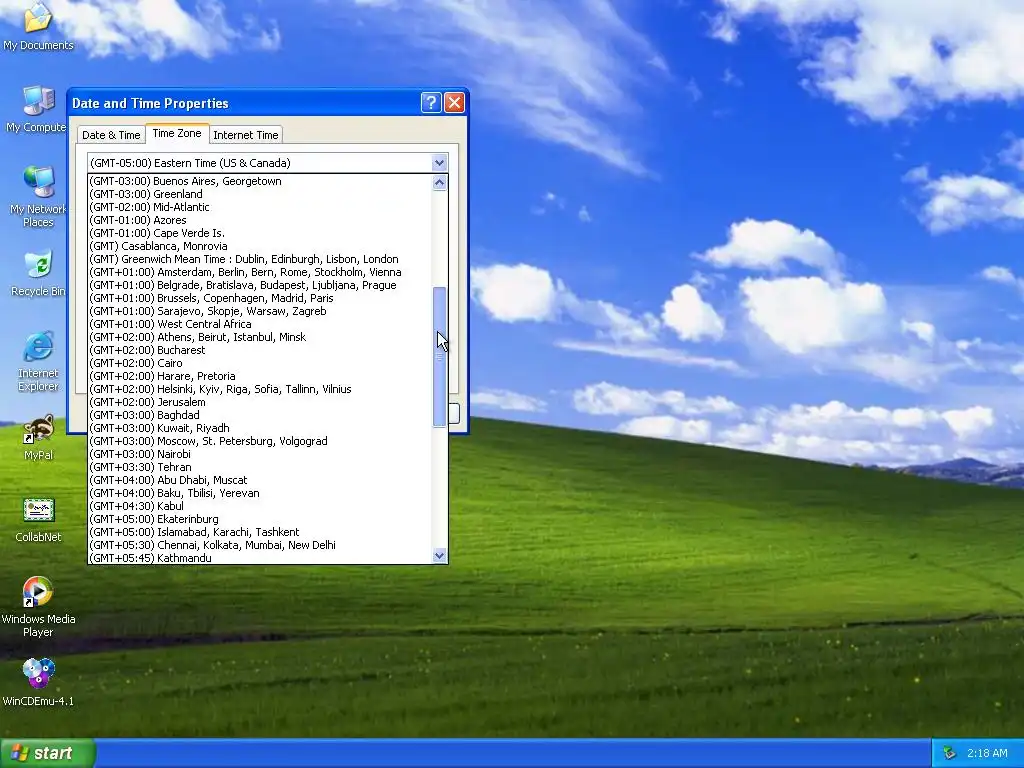Select Athens, Beirut, Istanbul, Minsk
This screenshot has width=1024, height=768.
pyautogui.click(x=260, y=337)
